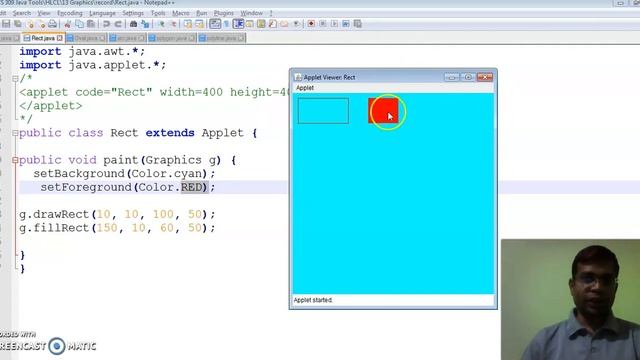Viewport: 640px width, 360px height.
Task: Open the Language menu
Action: coord(102,13)
